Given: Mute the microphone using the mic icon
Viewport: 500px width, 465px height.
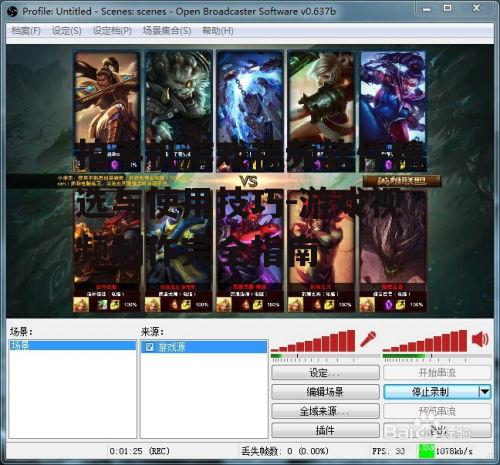Looking at the screenshot, I should 368,339.
